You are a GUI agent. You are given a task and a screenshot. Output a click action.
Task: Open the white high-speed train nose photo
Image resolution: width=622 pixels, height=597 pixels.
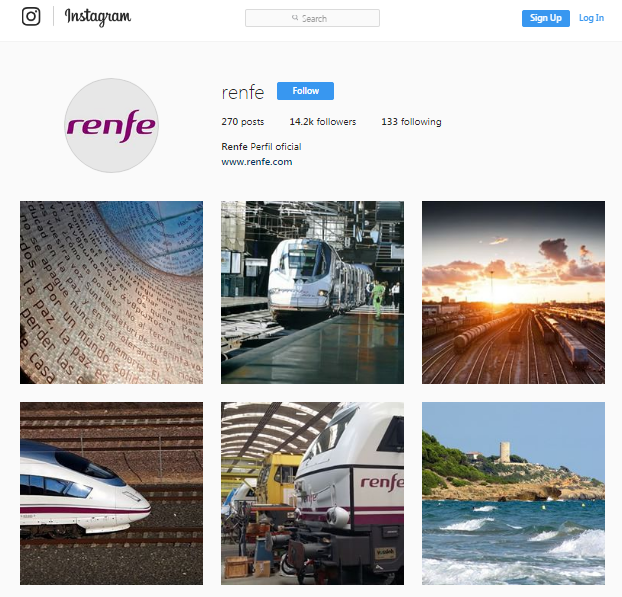111,493
